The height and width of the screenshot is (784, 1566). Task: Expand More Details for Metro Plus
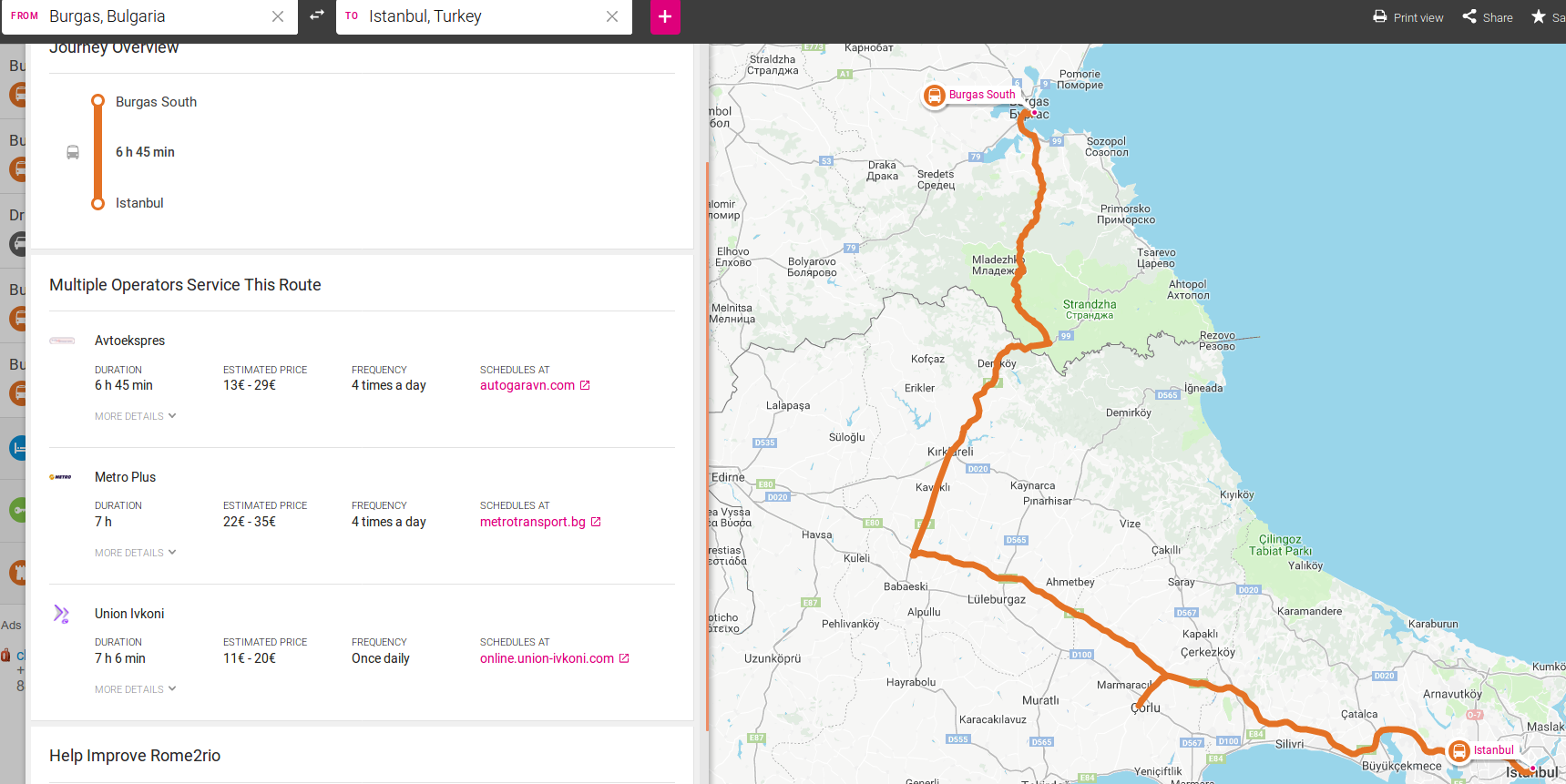tap(135, 553)
